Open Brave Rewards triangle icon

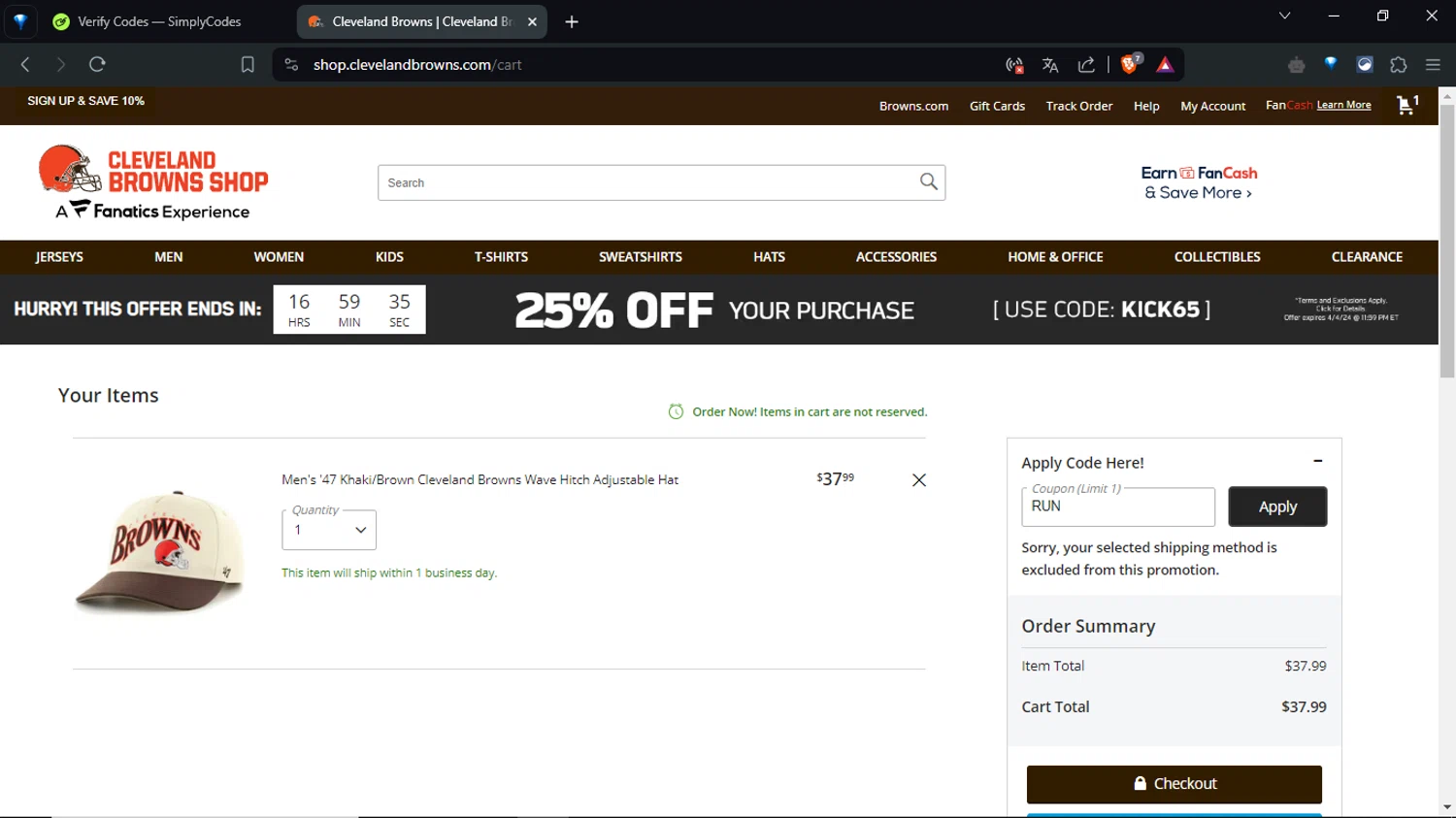pyautogui.click(x=1165, y=65)
